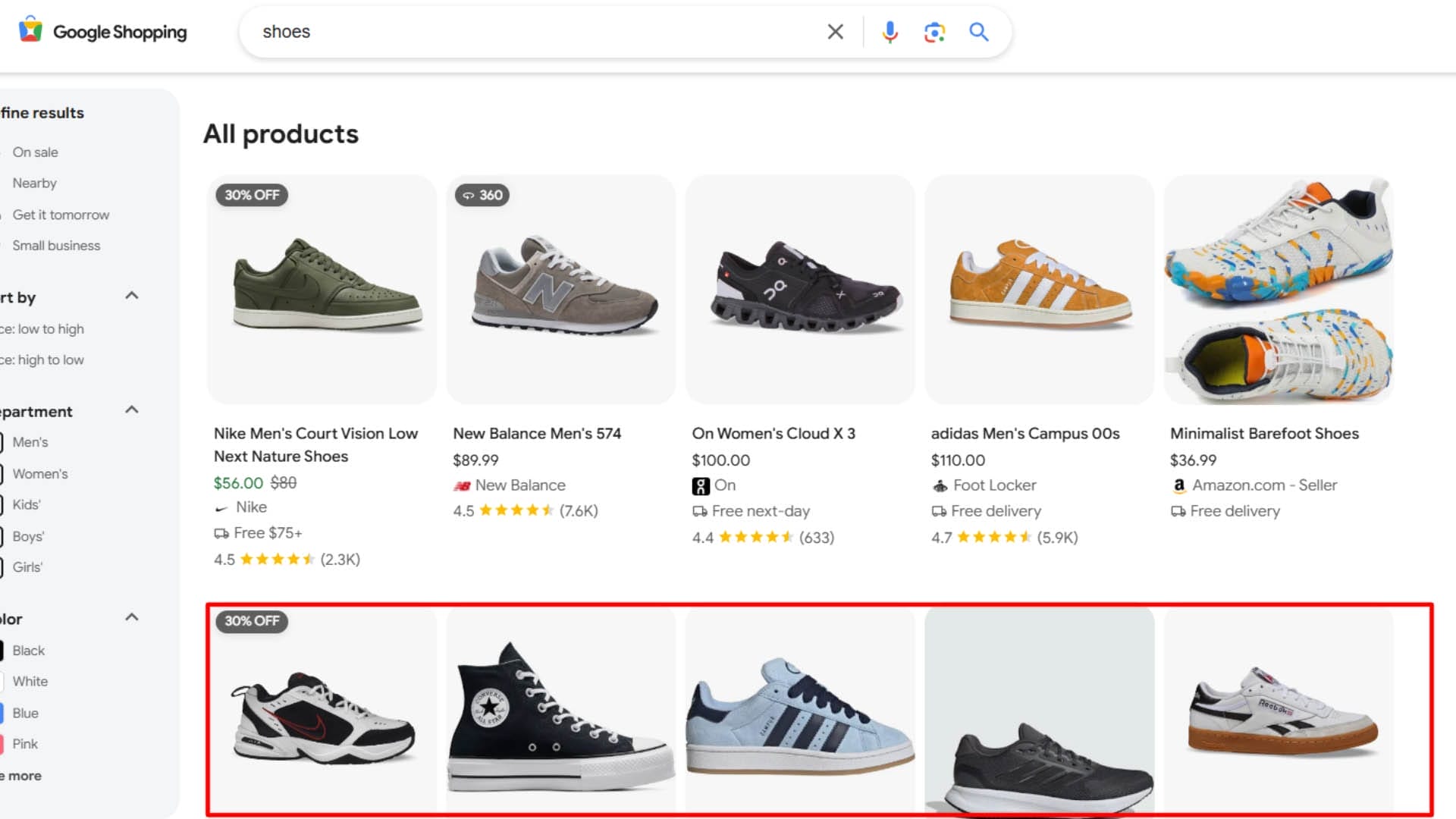The height and width of the screenshot is (819, 1456).
Task: Open Google Lens image search
Action: click(x=934, y=32)
